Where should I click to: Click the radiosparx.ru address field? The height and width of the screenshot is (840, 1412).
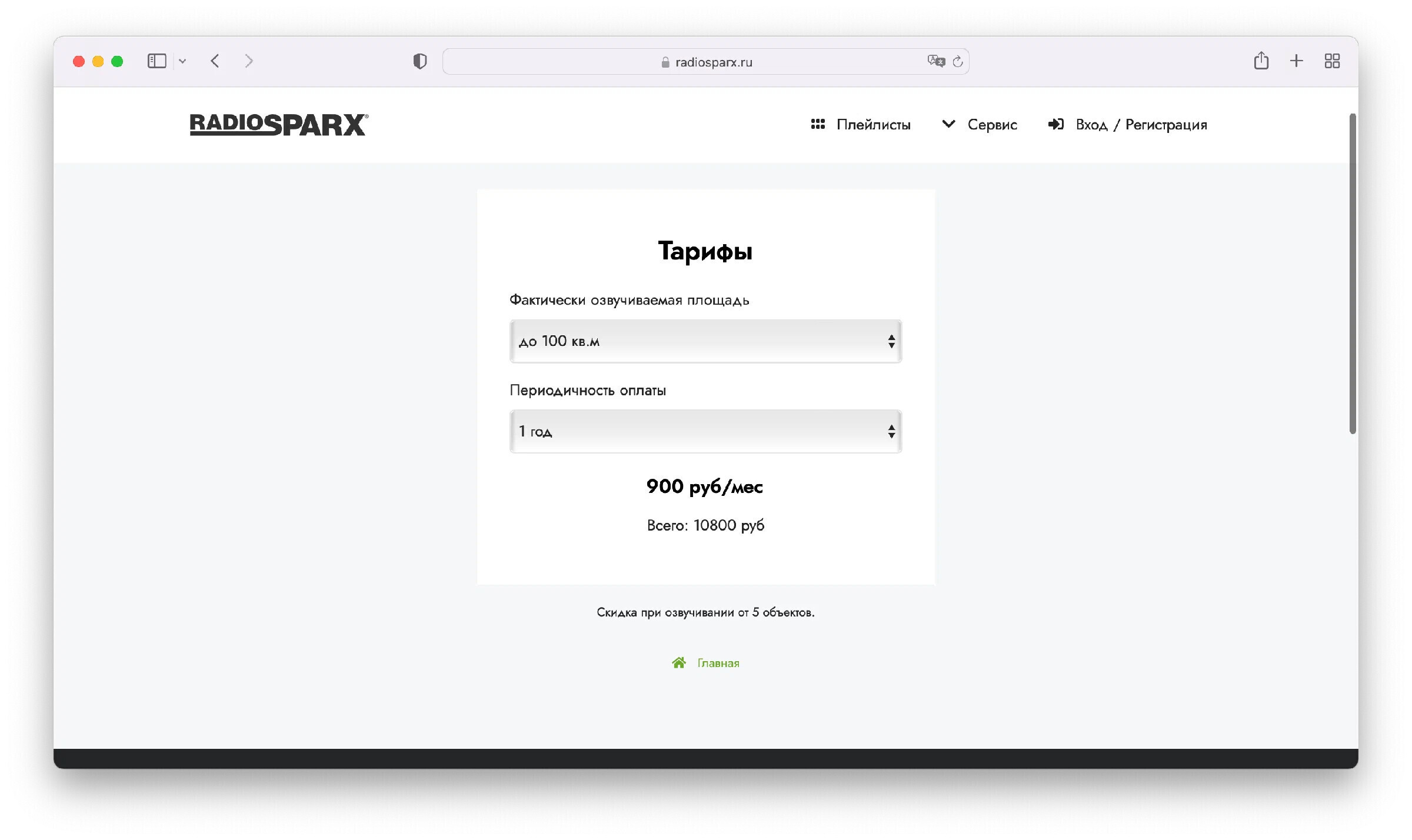[x=706, y=62]
